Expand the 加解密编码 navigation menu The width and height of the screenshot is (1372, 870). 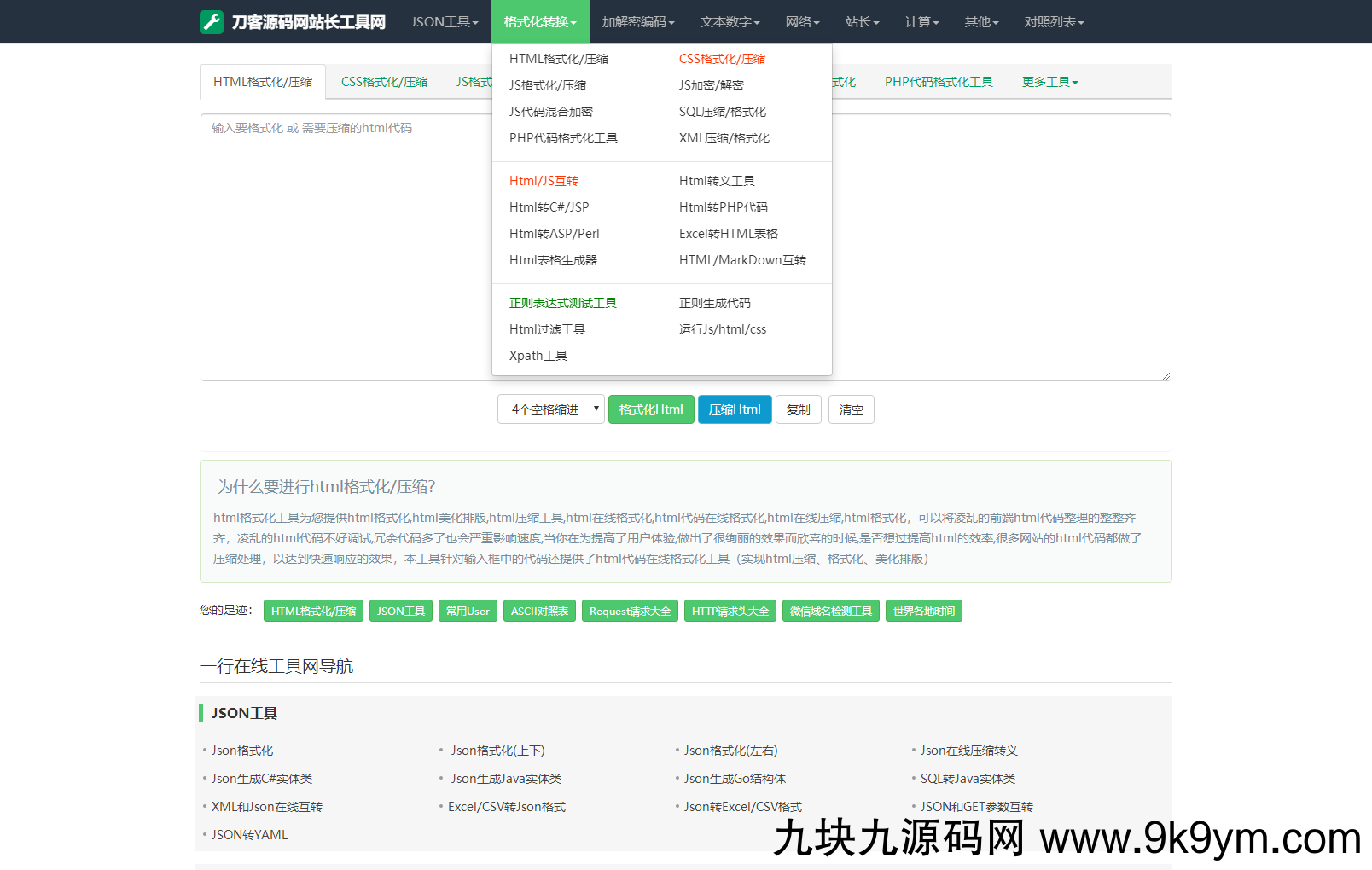pos(637,22)
